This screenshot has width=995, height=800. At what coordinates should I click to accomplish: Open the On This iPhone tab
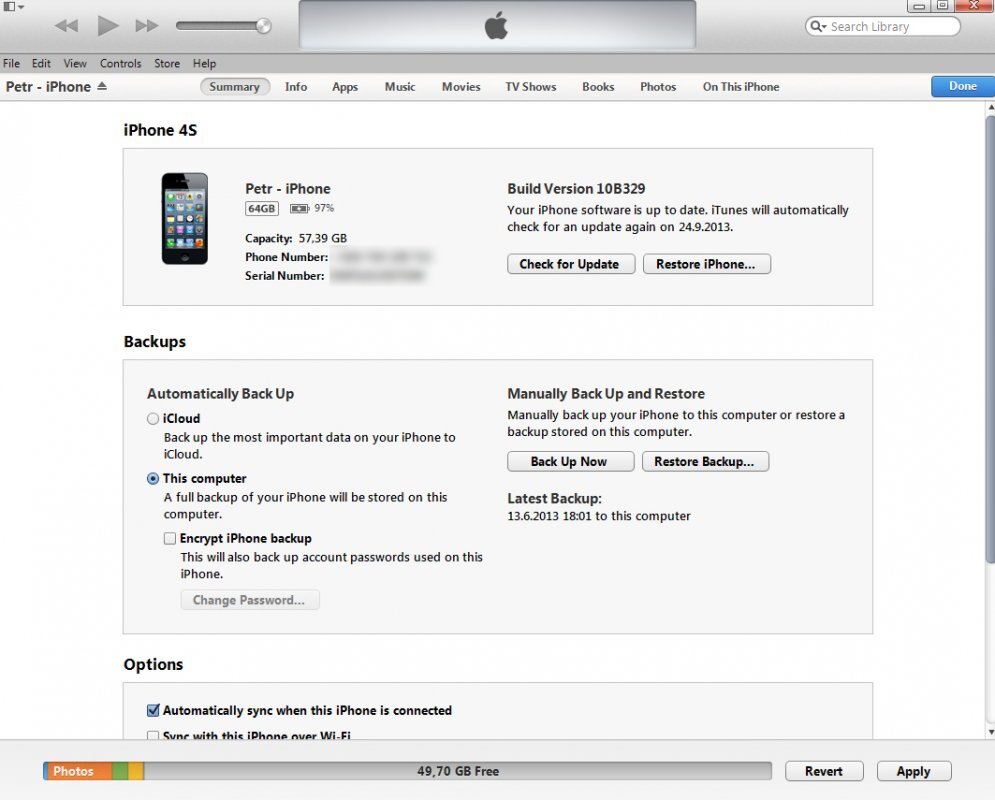(x=740, y=87)
